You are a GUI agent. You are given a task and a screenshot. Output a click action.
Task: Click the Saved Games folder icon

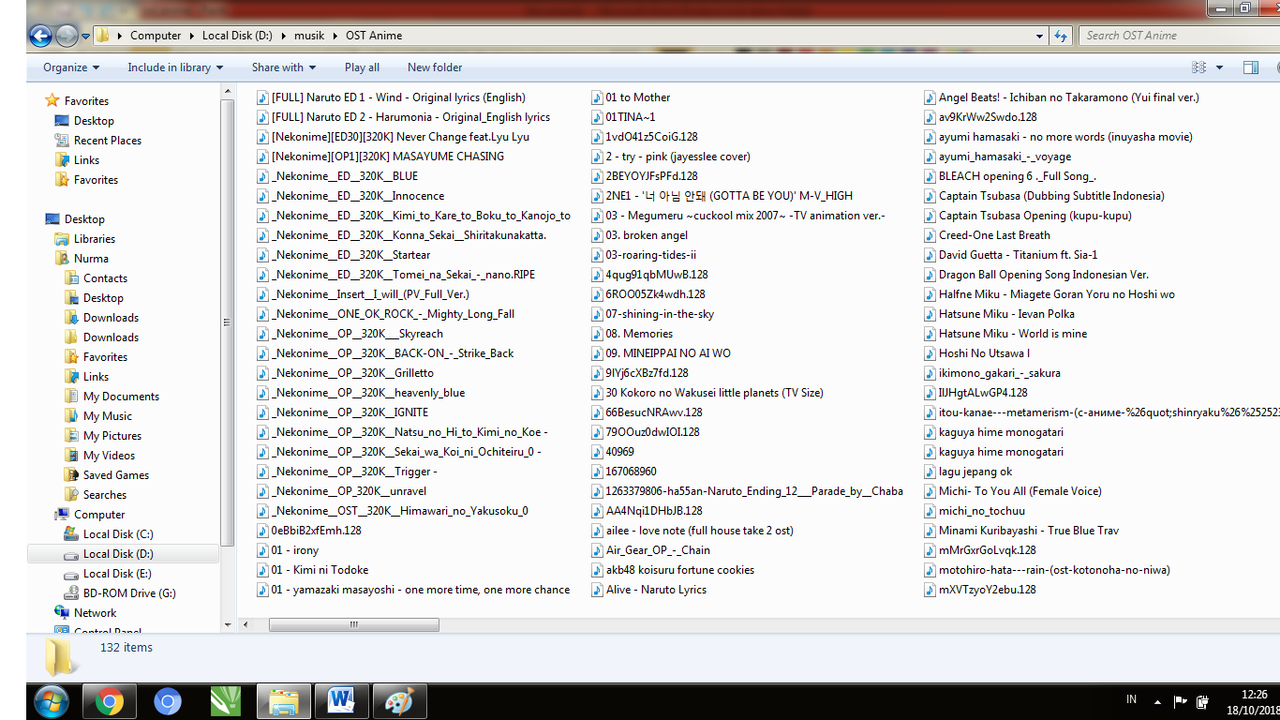pyautogui.click(x=71, y=475)
